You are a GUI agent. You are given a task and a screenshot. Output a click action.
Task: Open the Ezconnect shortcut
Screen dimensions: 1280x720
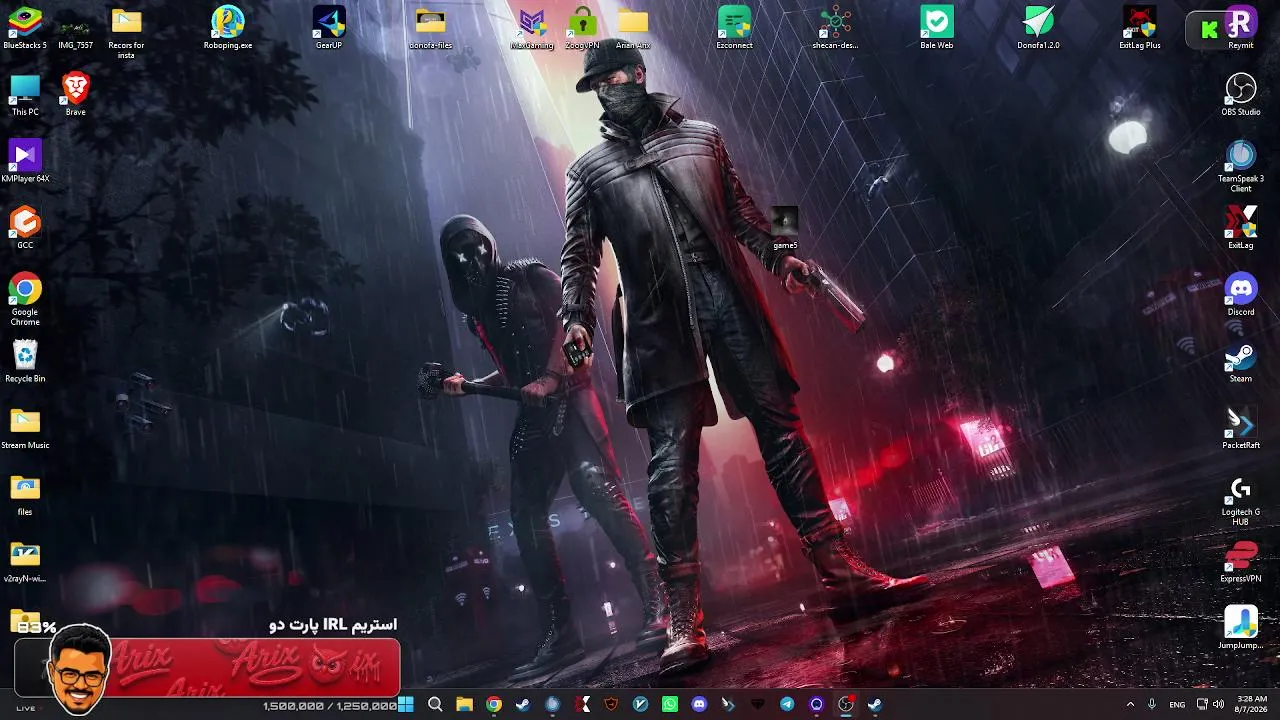click(734, 27)
